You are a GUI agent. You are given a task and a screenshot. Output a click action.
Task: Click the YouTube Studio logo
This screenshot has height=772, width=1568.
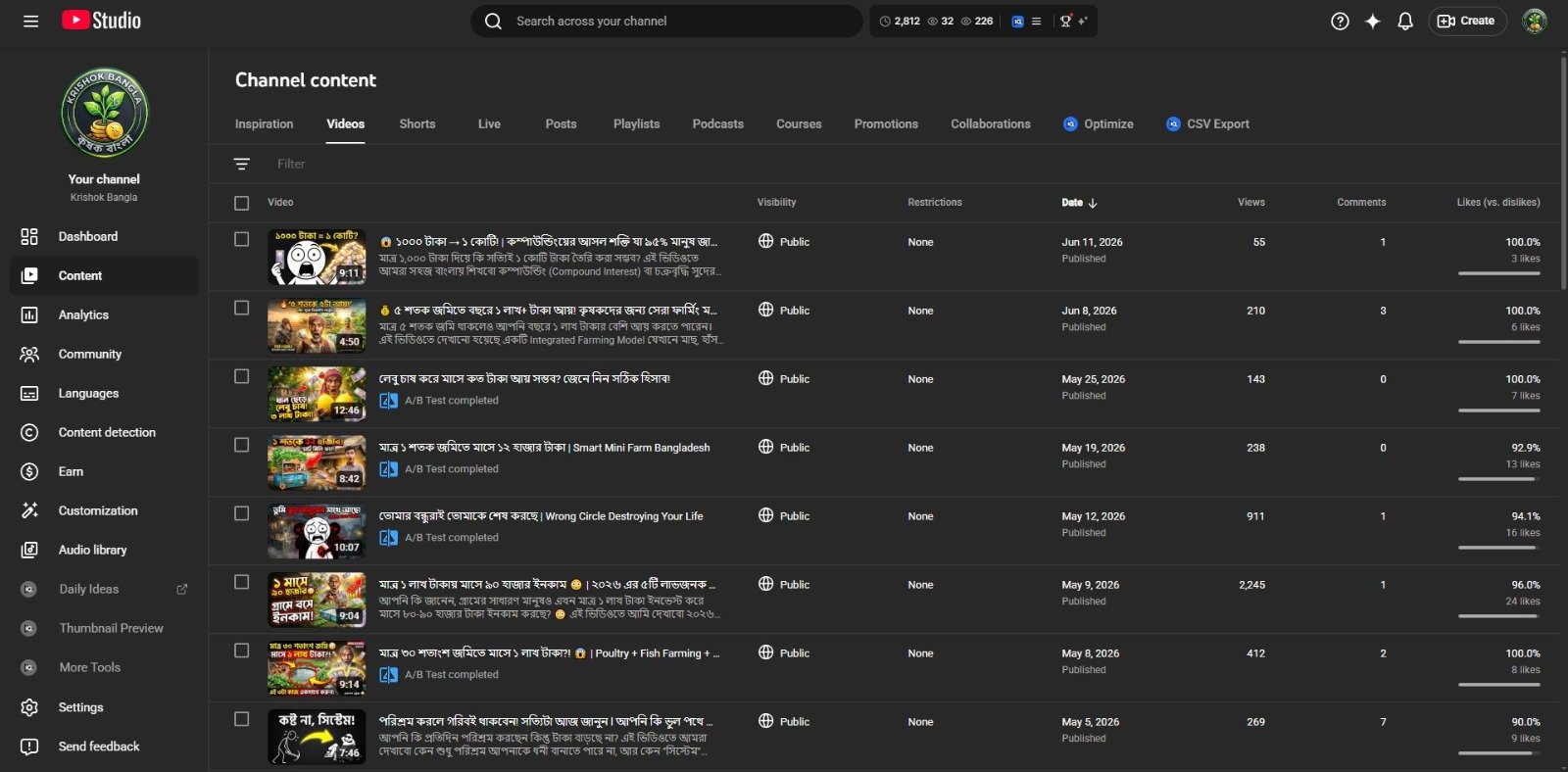(101, 21)
